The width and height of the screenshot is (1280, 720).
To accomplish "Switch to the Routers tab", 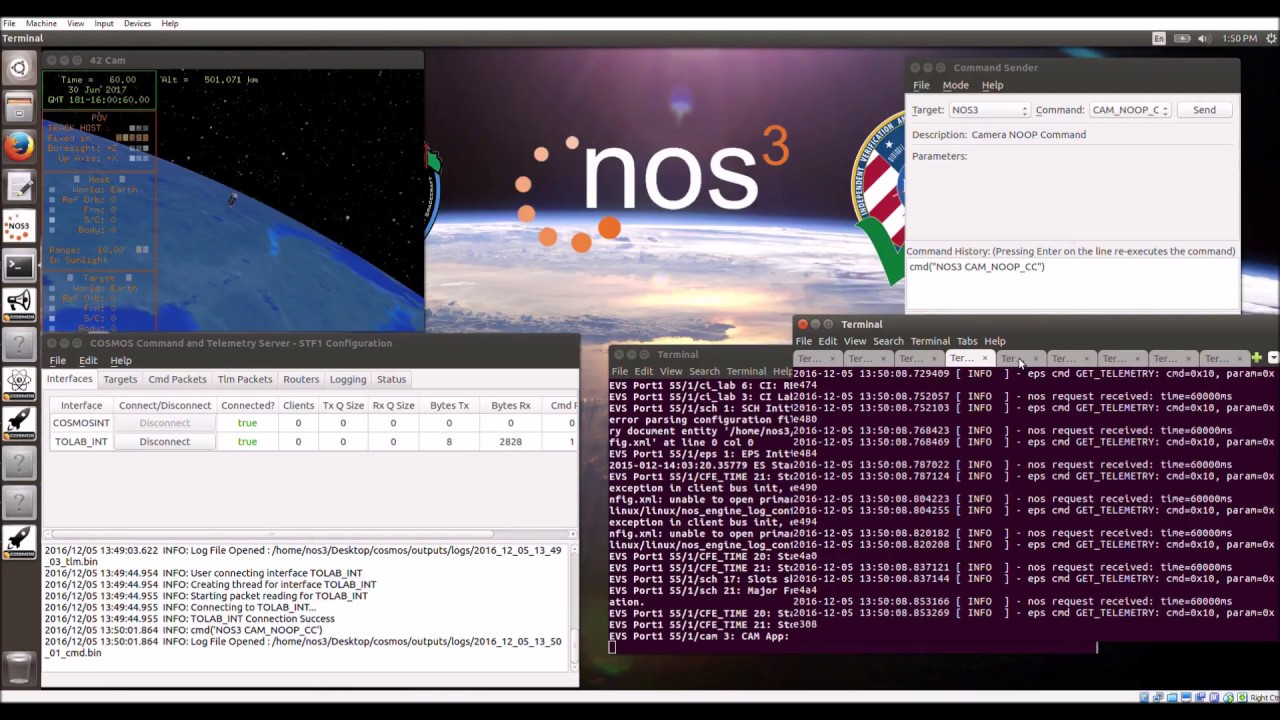I will (301, 379).
